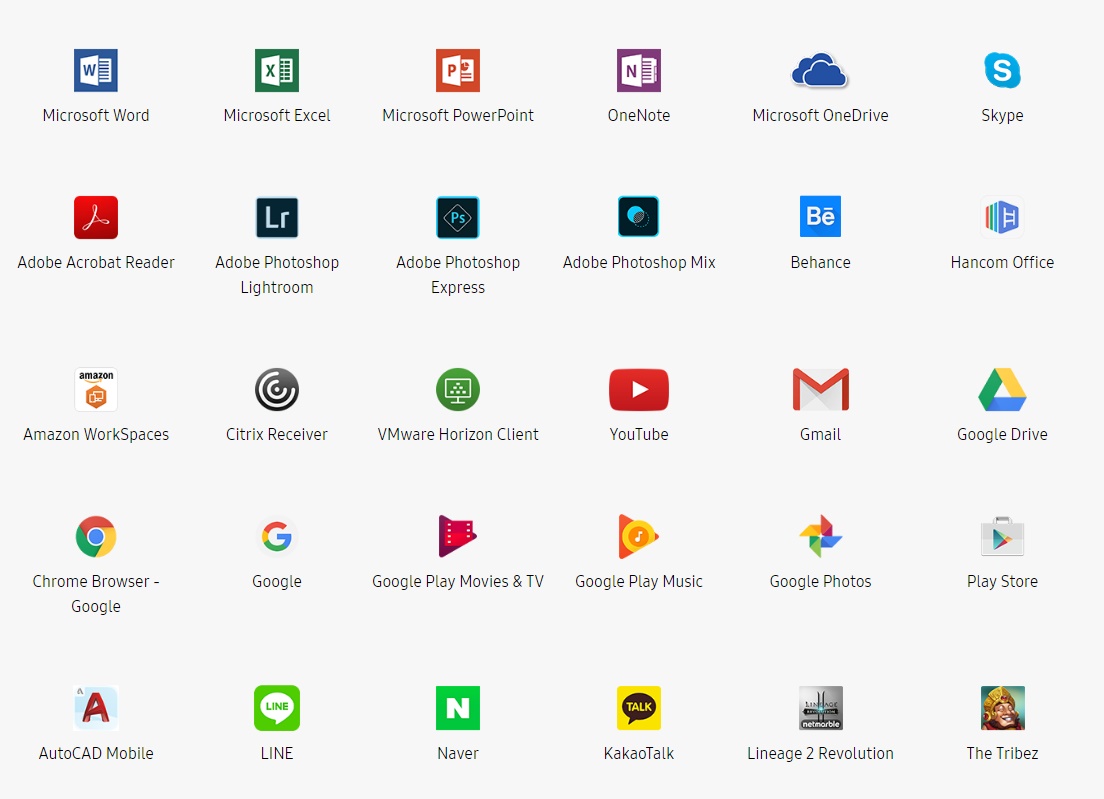The image size is (1104, 799).
Task: Select the Microsoft OneDrive cloud icon
Action: (x=820, y=70)
